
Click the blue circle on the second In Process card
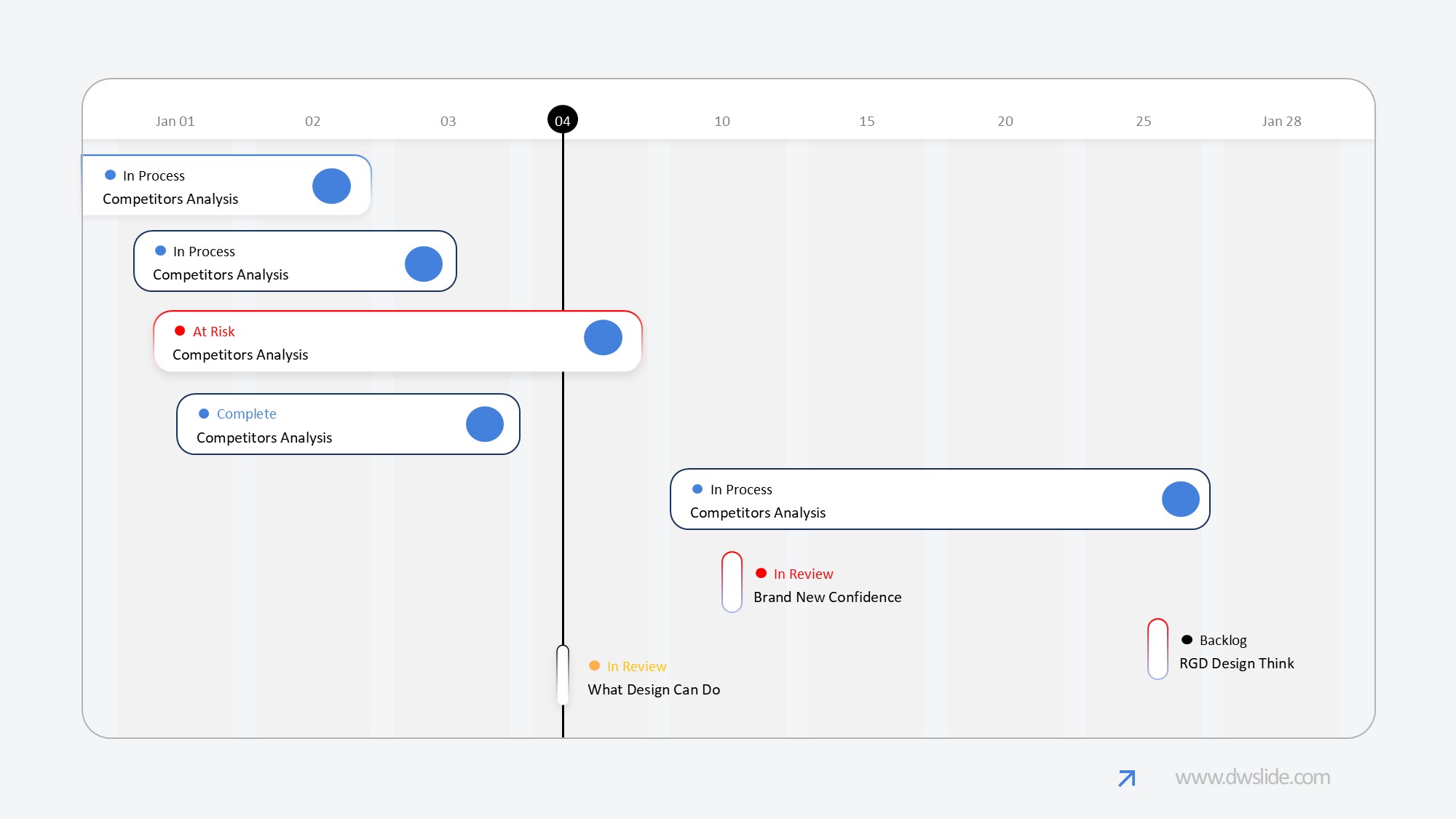pyautogui.click(x=424, y=264)
